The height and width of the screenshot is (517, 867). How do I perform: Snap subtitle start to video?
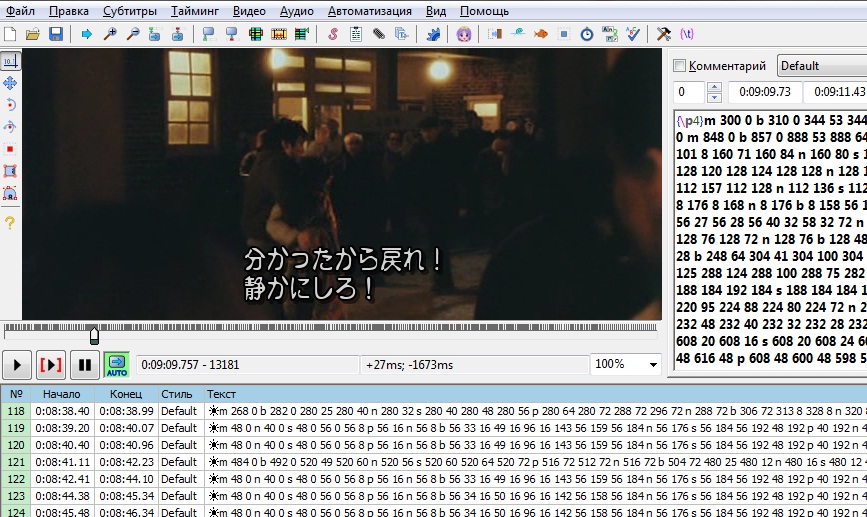(x=208, y=34)
